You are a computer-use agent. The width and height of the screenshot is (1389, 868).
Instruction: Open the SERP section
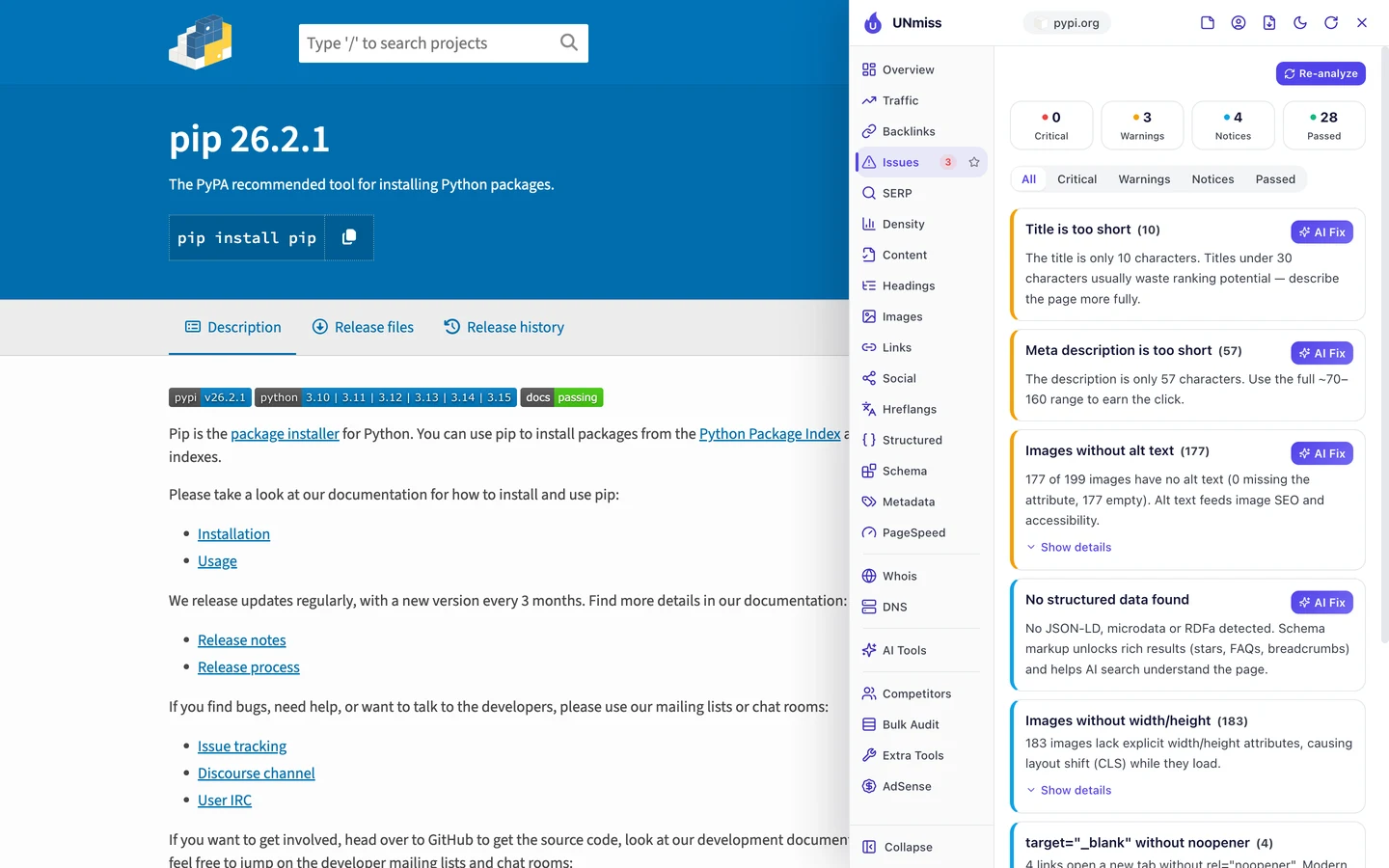coord(921,193)
